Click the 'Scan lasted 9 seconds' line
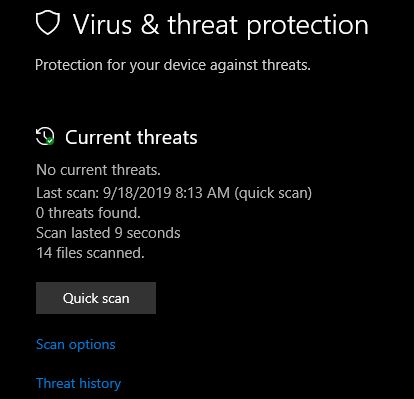 [x=108, y=233]
